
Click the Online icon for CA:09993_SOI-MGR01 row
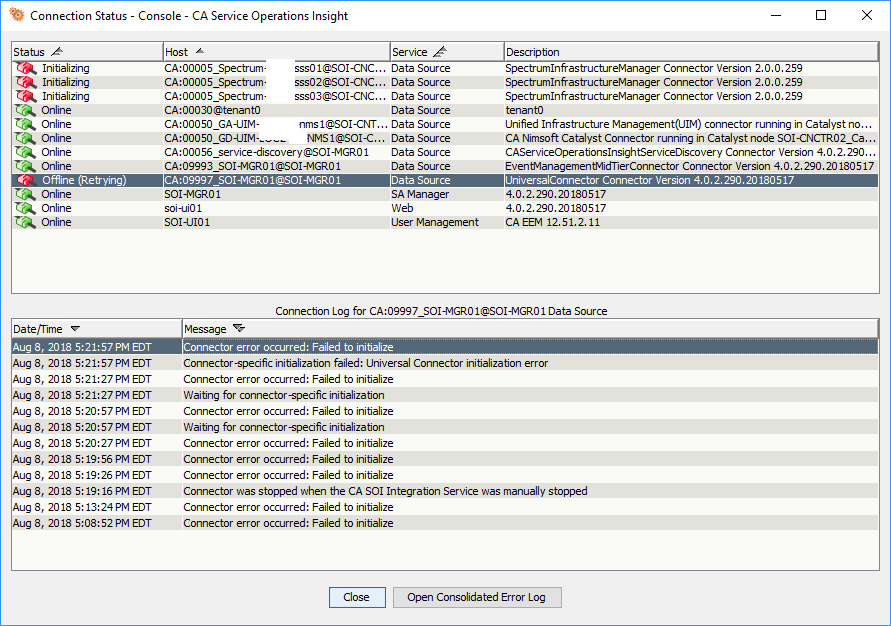pyautogui.click(x=25, y=166)
